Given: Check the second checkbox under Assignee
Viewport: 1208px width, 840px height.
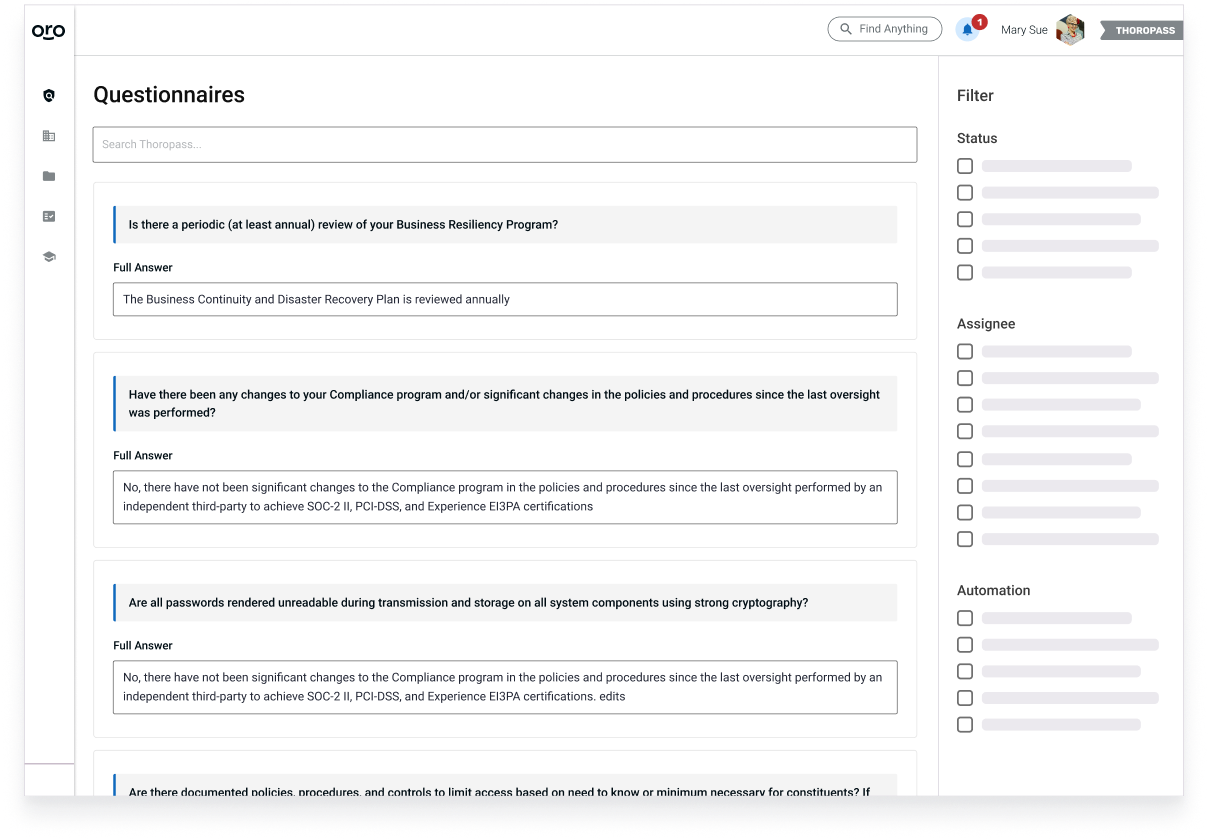Looking at the screenshot, I should click(x=965, y=378).
